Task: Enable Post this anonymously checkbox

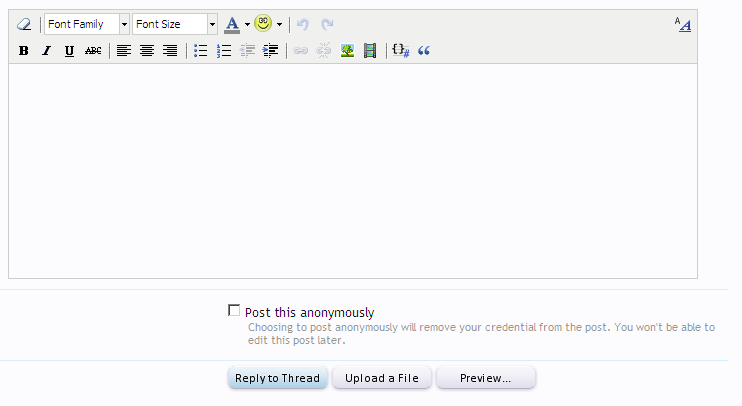Action: coord(234,311)
